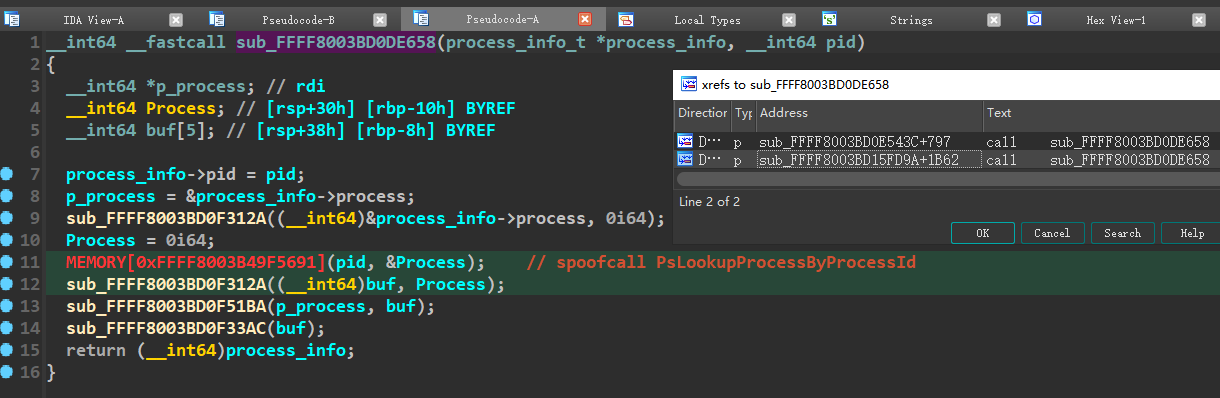Screen dimensions: 1220x398
Task: Switch to the Pseudocode-B tab
Action: coord(298,19)
